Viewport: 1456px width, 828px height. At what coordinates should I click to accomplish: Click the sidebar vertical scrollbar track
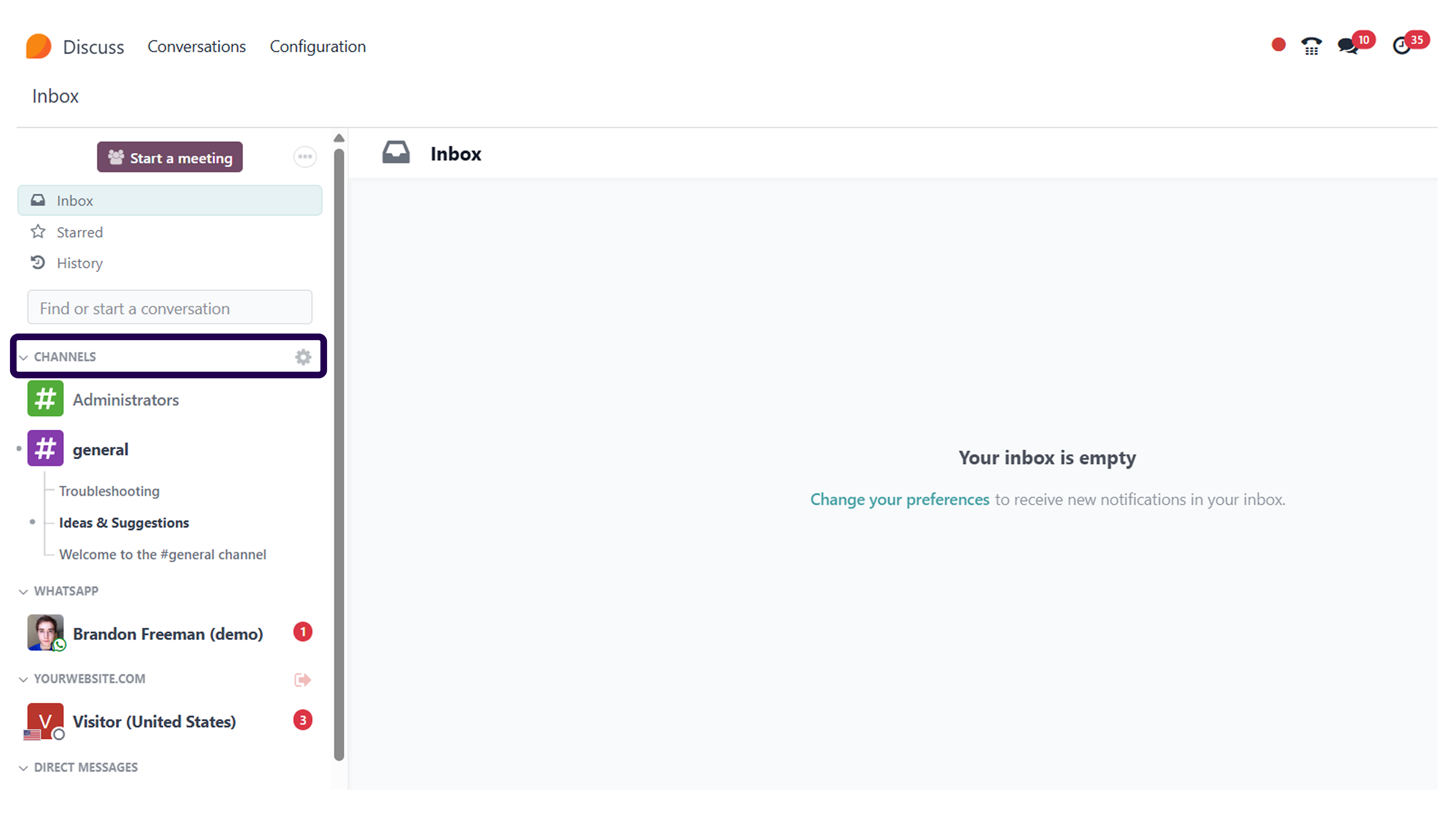[339, 454]
